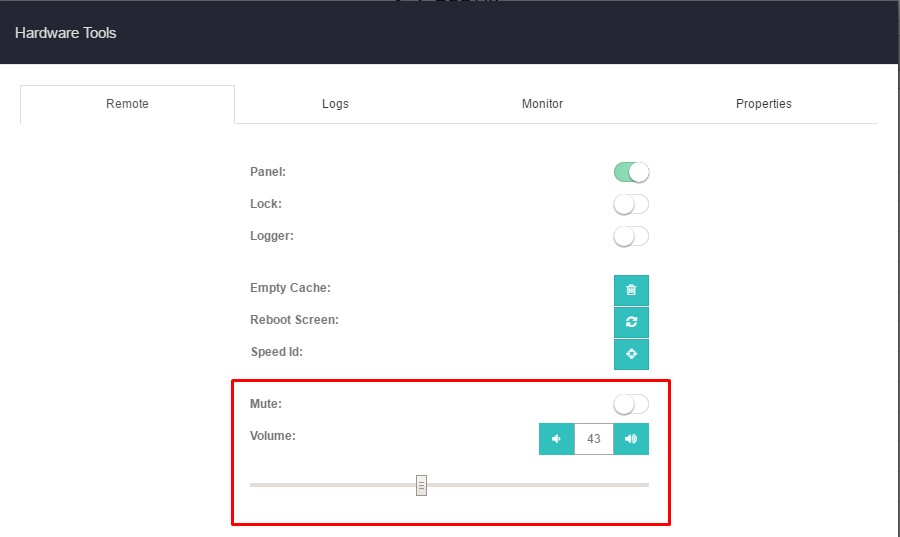
Task: Turn off the Panel toggle
Action: point(631,172)
